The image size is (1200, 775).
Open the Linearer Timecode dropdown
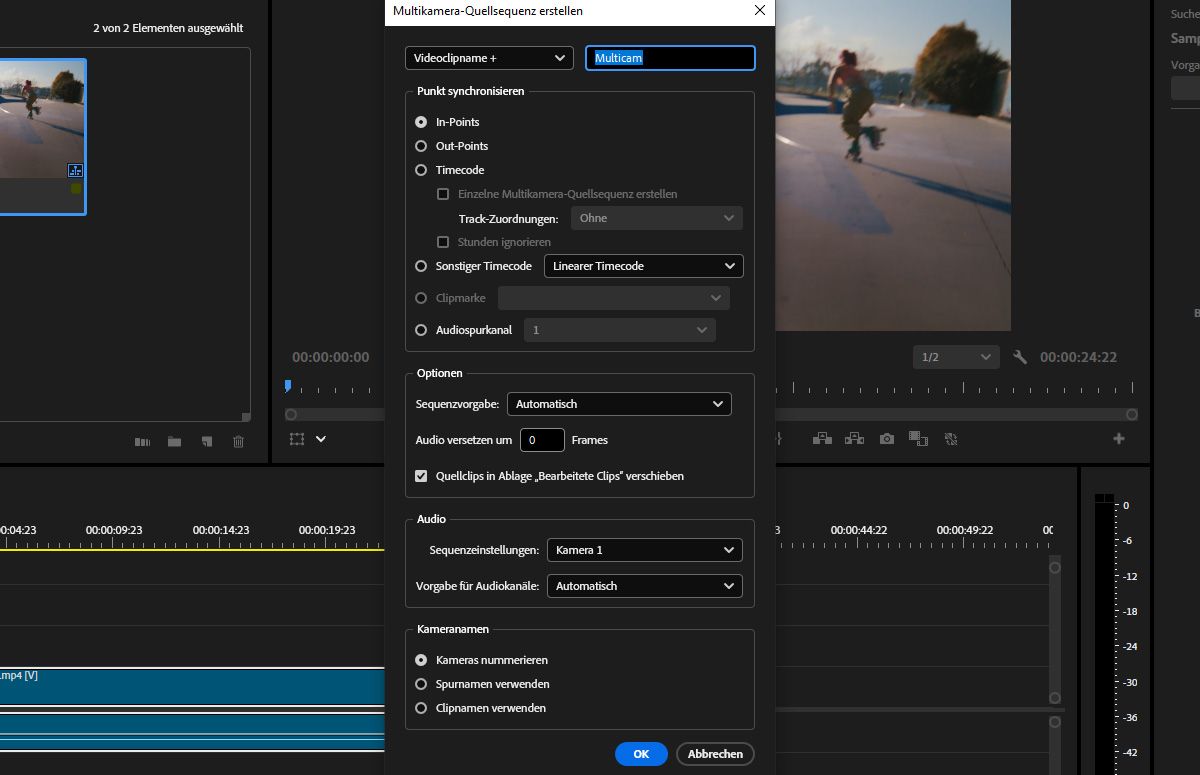point(643,266)
